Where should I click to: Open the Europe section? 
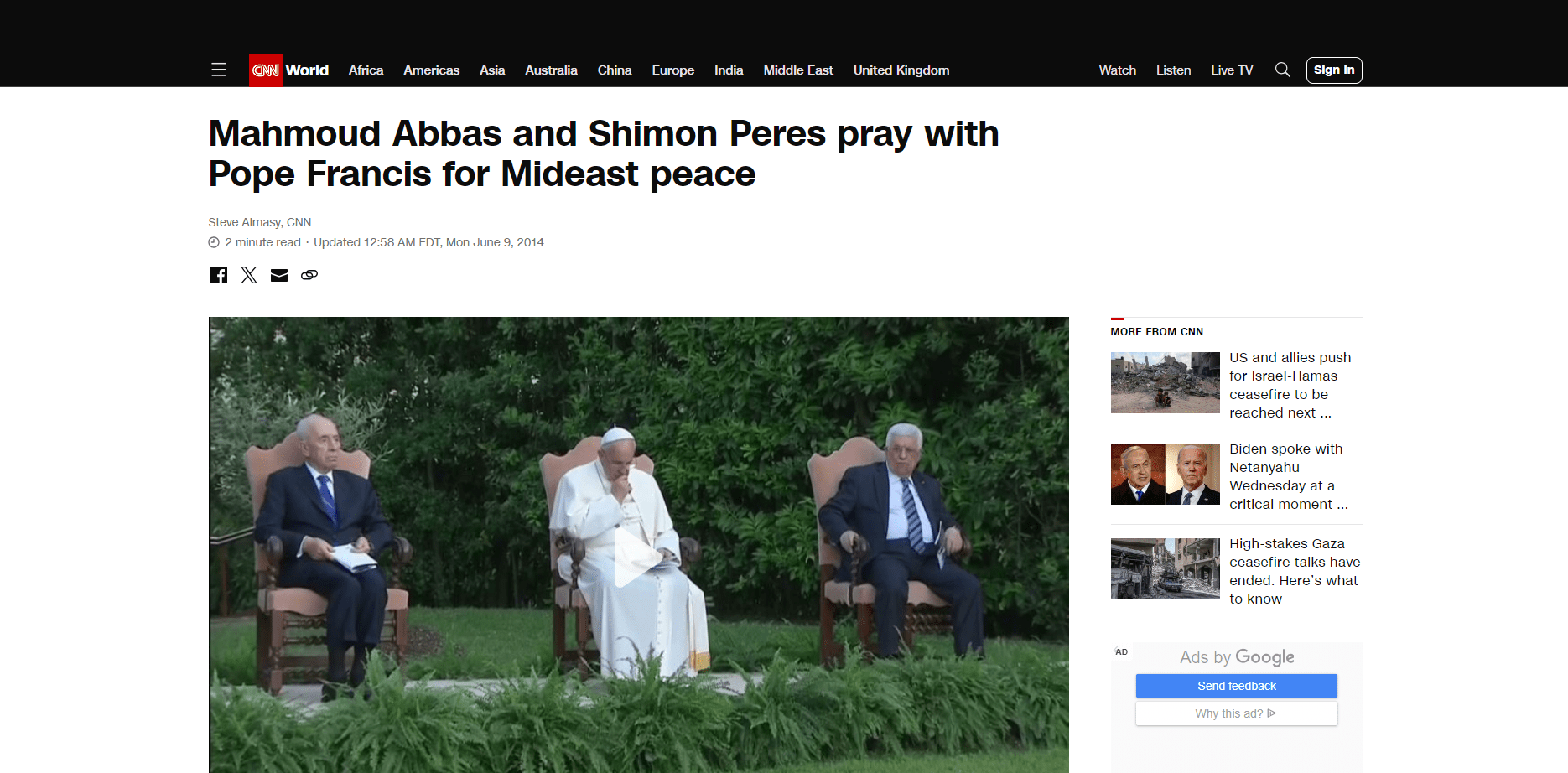[673, 70]
